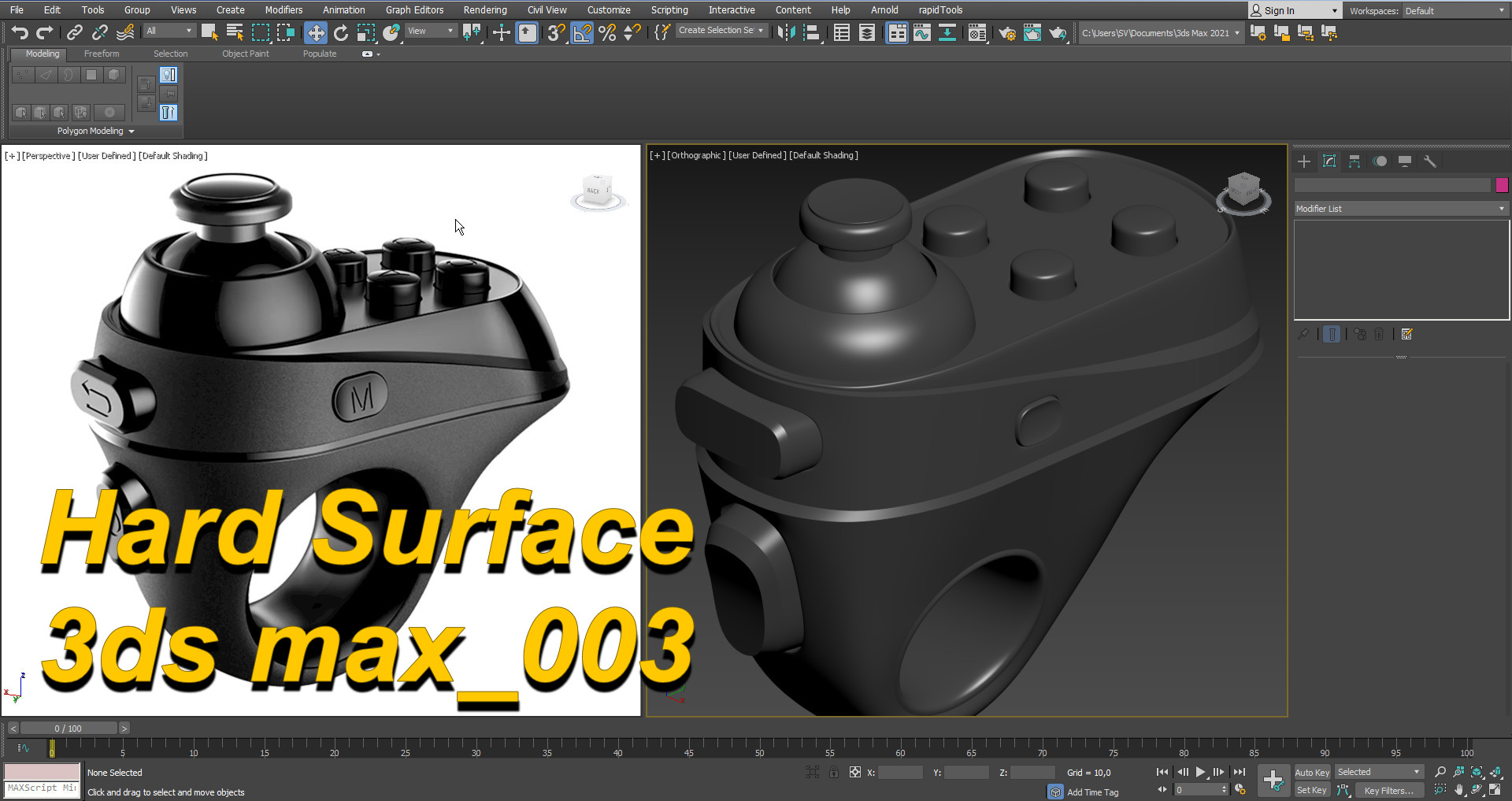This screenshot has height=801, width=1512.
Task: Click the Auto Key button
Action: 1312,773
